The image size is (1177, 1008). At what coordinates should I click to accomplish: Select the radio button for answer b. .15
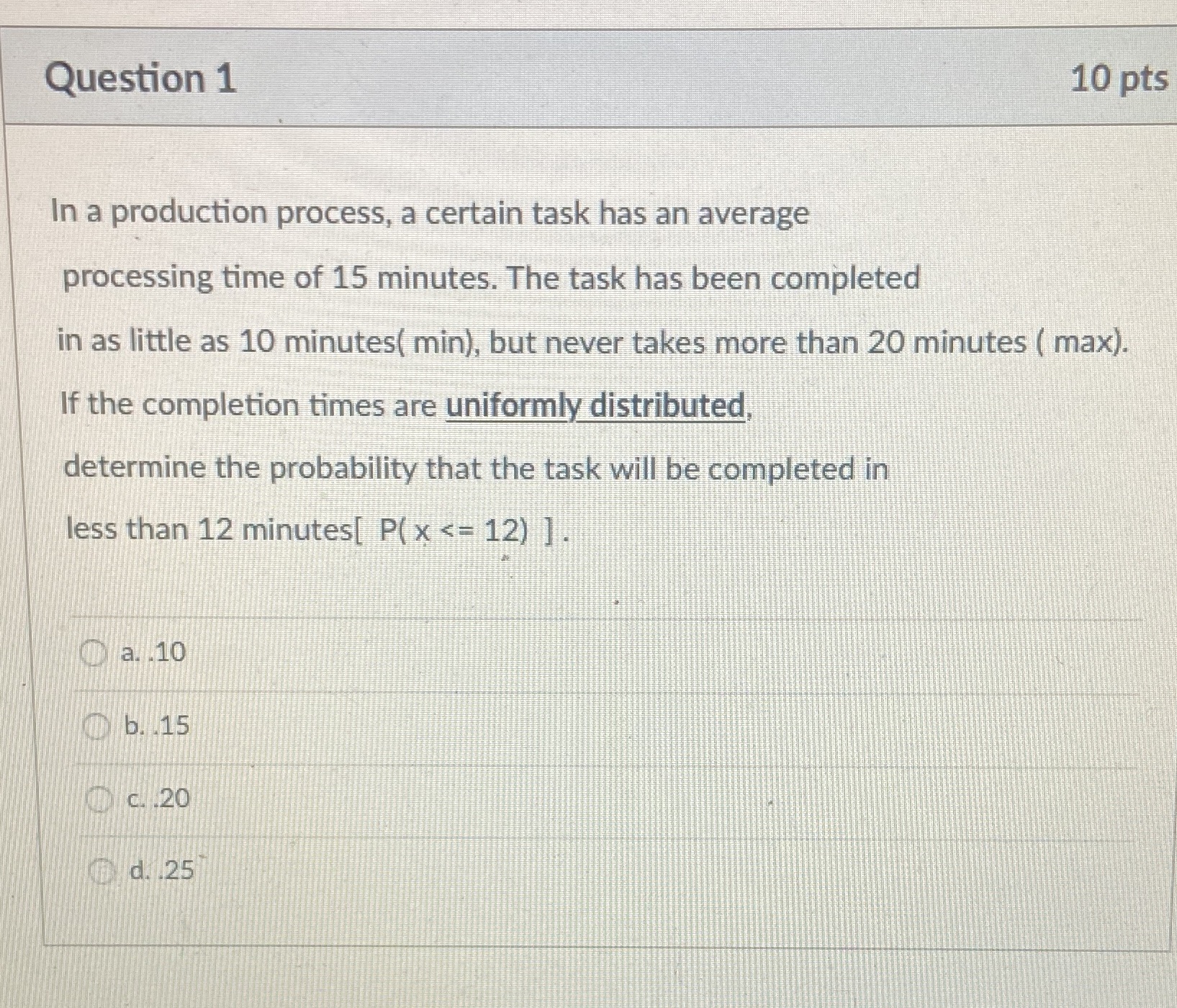(98, 727)
